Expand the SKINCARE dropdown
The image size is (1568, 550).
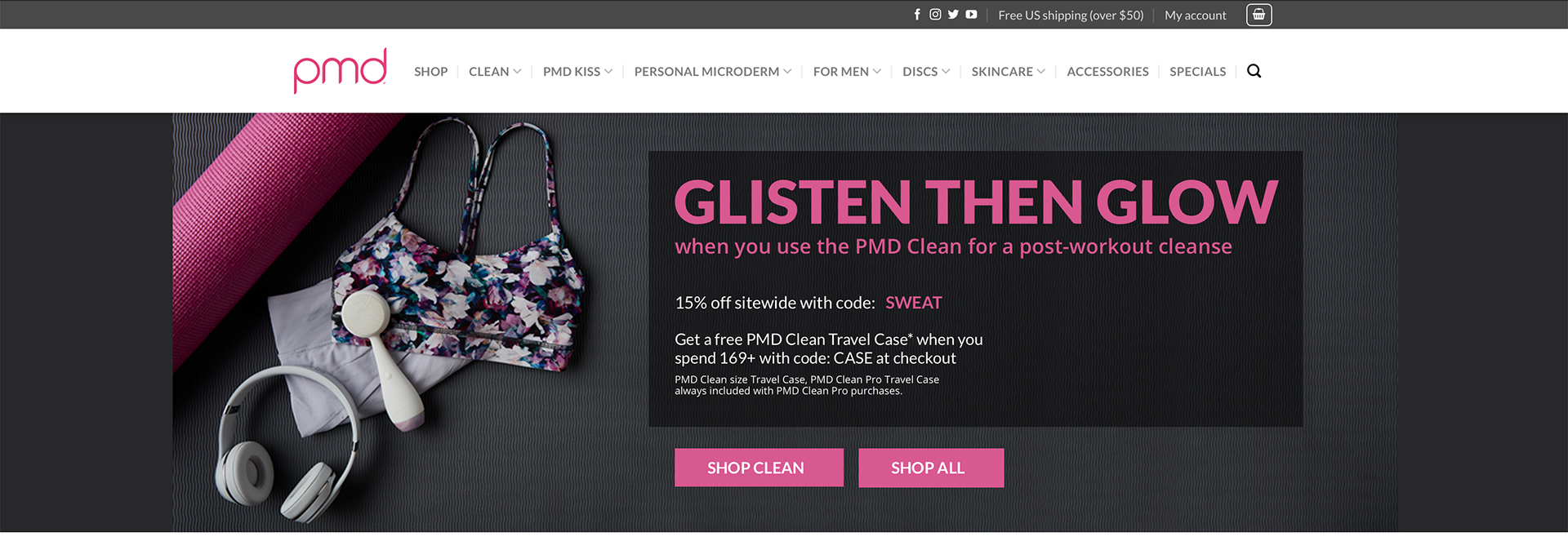(1008, 72)
